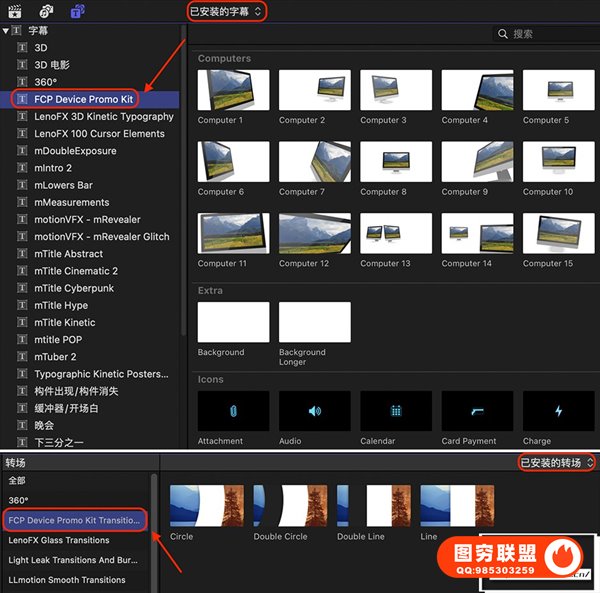
Task: Open the 已安装的字幕 dropdown
Action: [227, 11]
